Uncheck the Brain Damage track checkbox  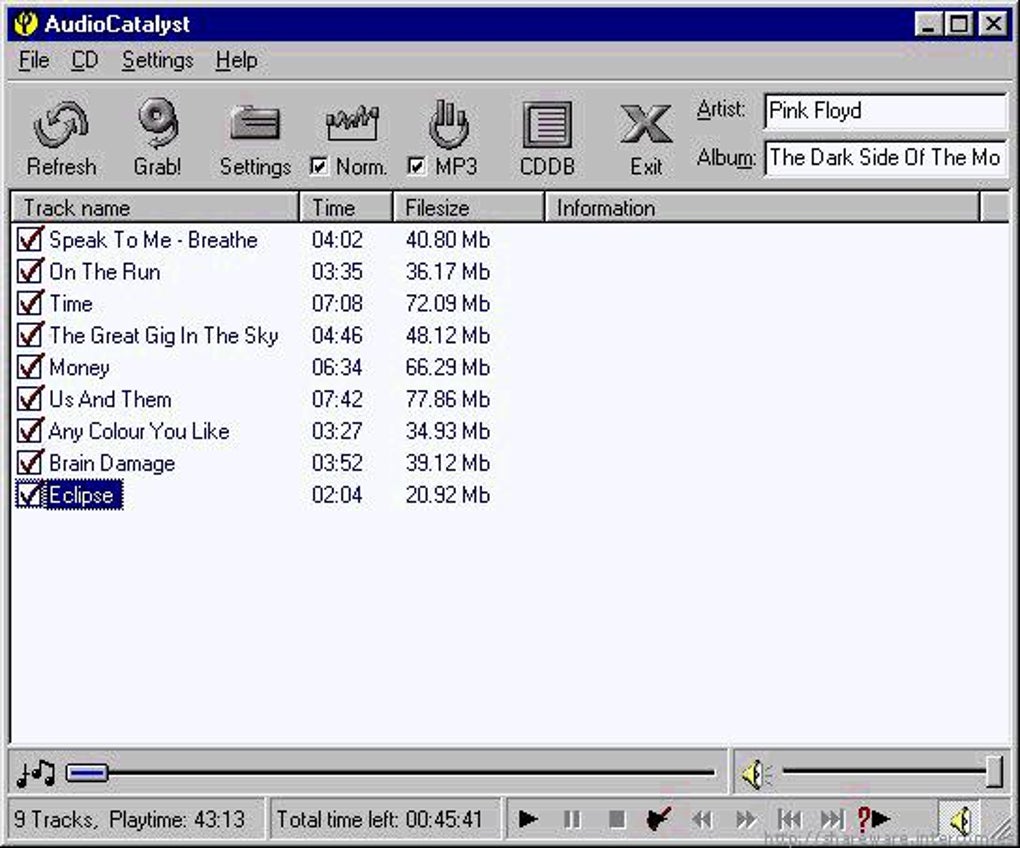tap(29, 462)
